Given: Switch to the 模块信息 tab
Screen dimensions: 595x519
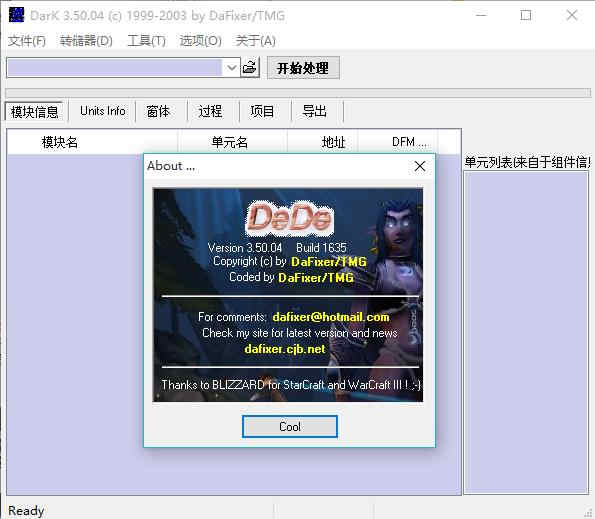Looking at the screenshot, I should click(35, 112).
